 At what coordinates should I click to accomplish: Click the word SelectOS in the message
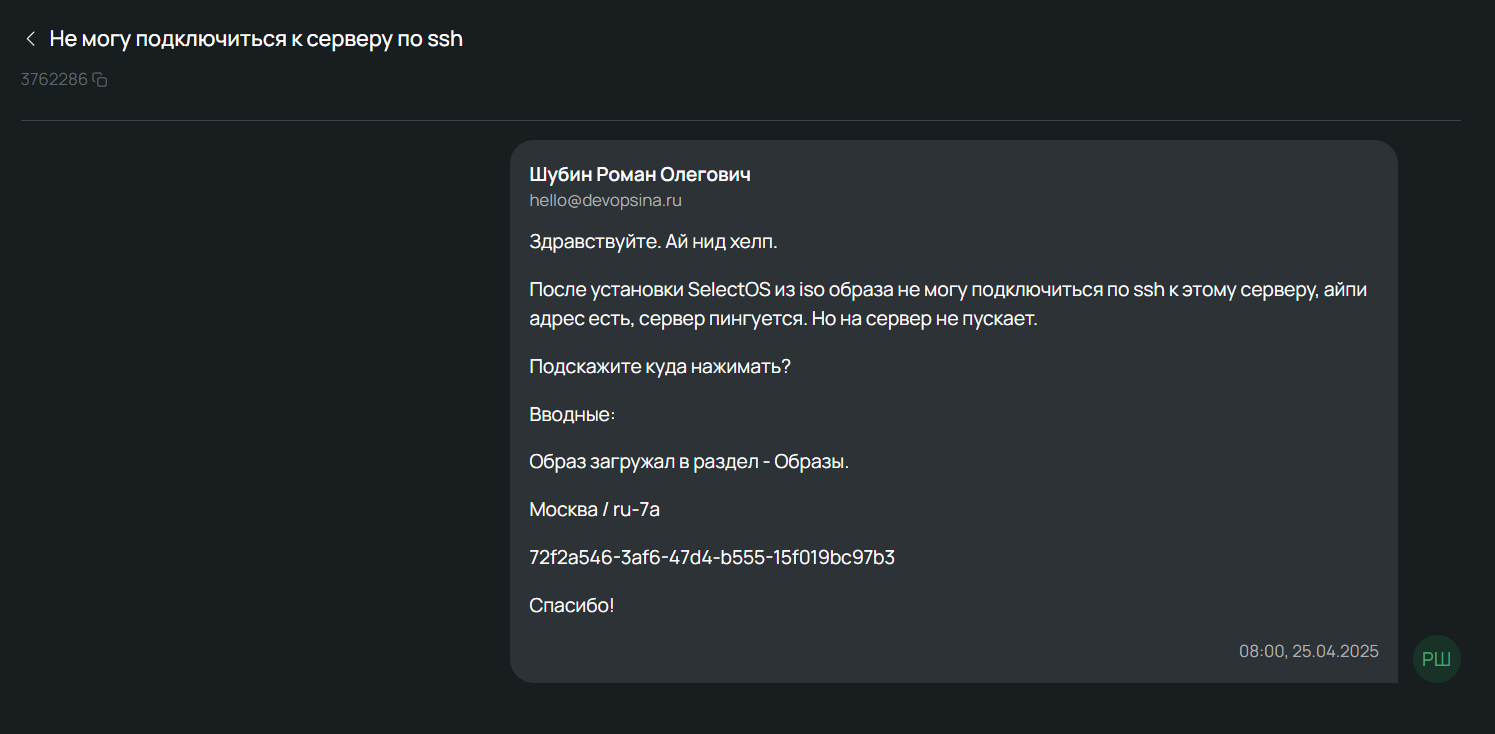click(x=728, y=290)
